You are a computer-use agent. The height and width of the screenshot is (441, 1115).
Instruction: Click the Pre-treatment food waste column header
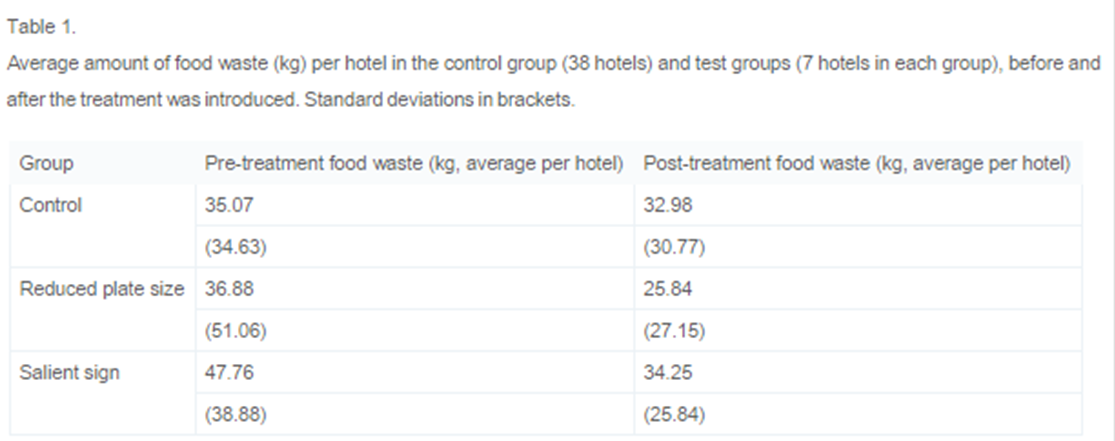coord(414,164)
